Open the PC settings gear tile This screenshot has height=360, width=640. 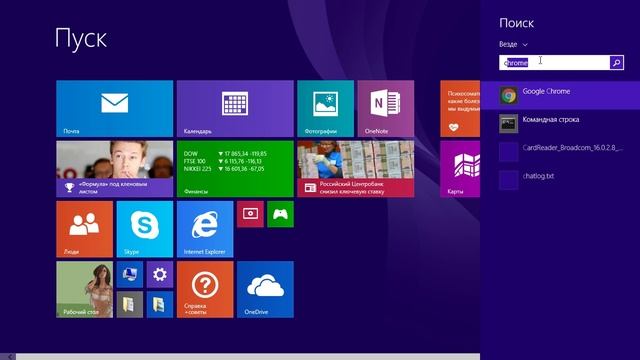coord(160,275)
